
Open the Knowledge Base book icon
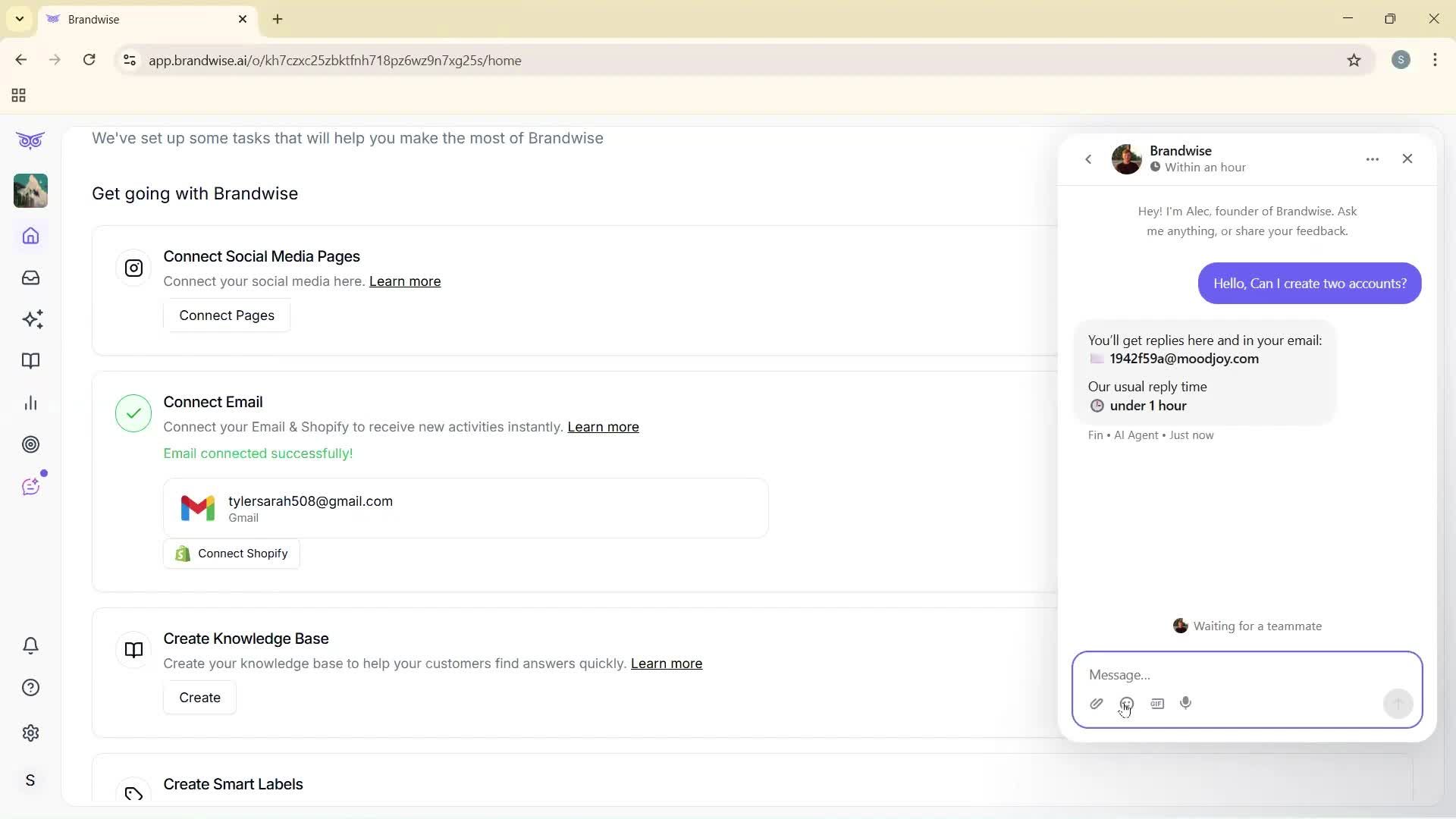pos(30,361)
